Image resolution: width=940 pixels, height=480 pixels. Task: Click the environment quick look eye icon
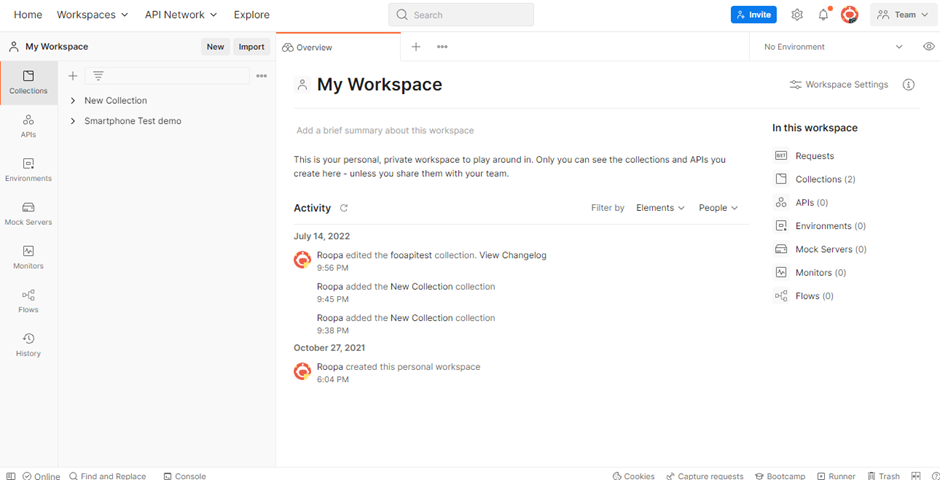pyautogui.click(x=928, y=47)
